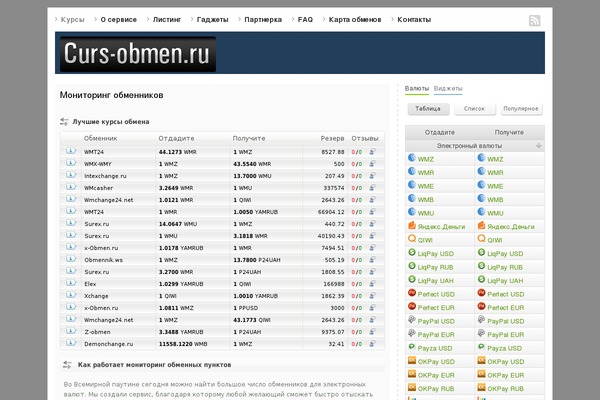600x400 pixels.
Task: Switch to the Валюты tab
Action: 417,88
